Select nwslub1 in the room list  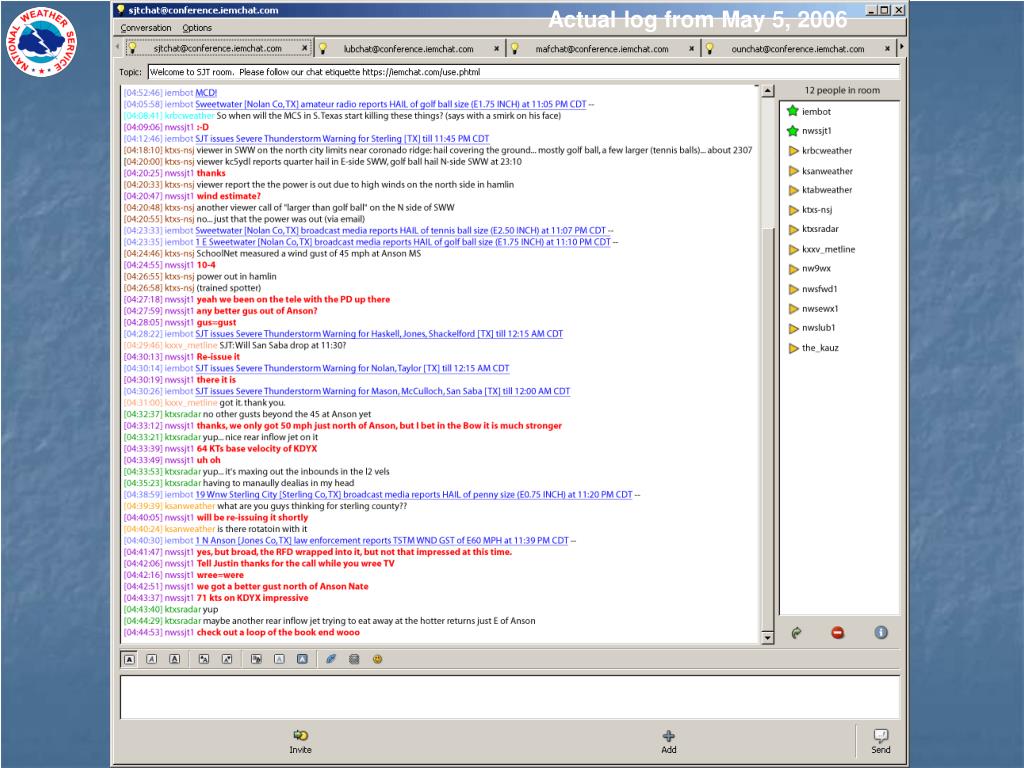(819, 328)
